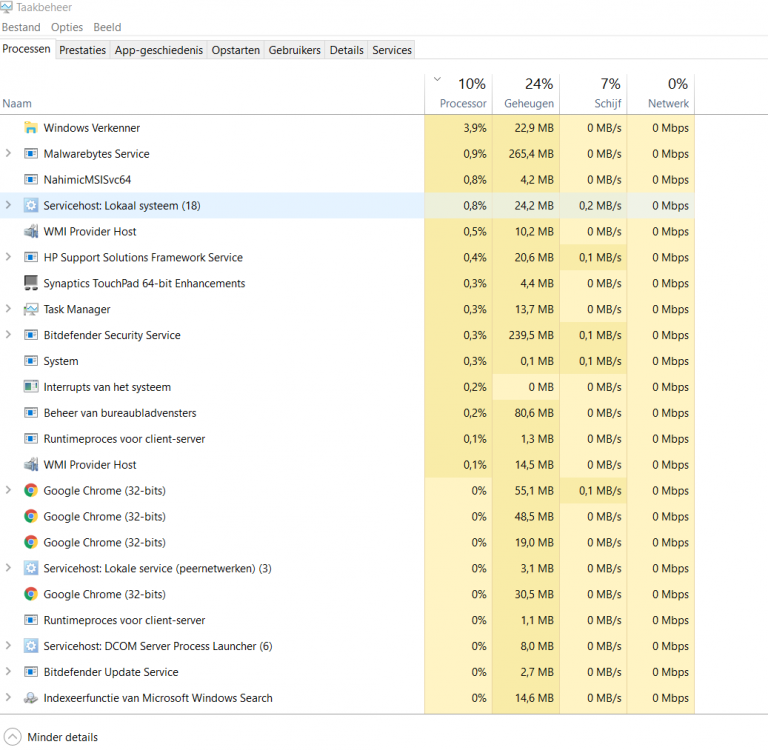The image size is (768, 750).
Task: Click the Windows Verkenner folder icon
Action: click(30, 128)
